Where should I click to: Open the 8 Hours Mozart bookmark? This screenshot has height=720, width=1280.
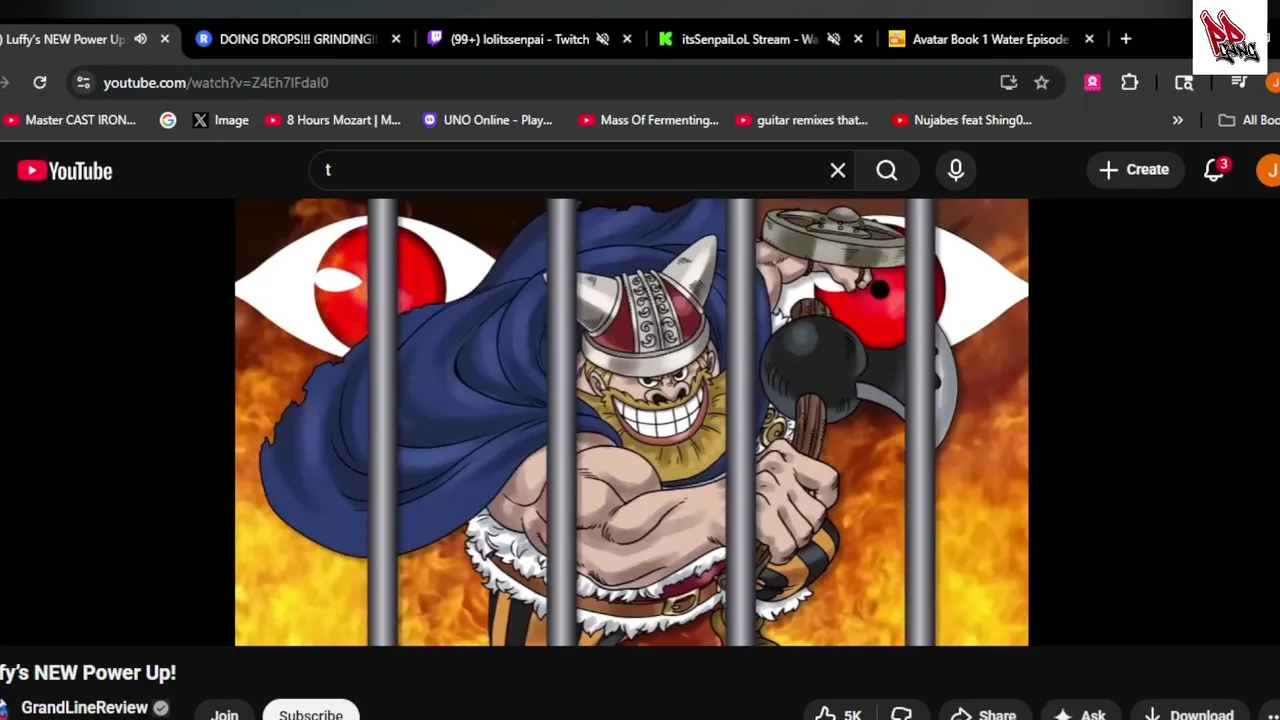coord(333,120)
